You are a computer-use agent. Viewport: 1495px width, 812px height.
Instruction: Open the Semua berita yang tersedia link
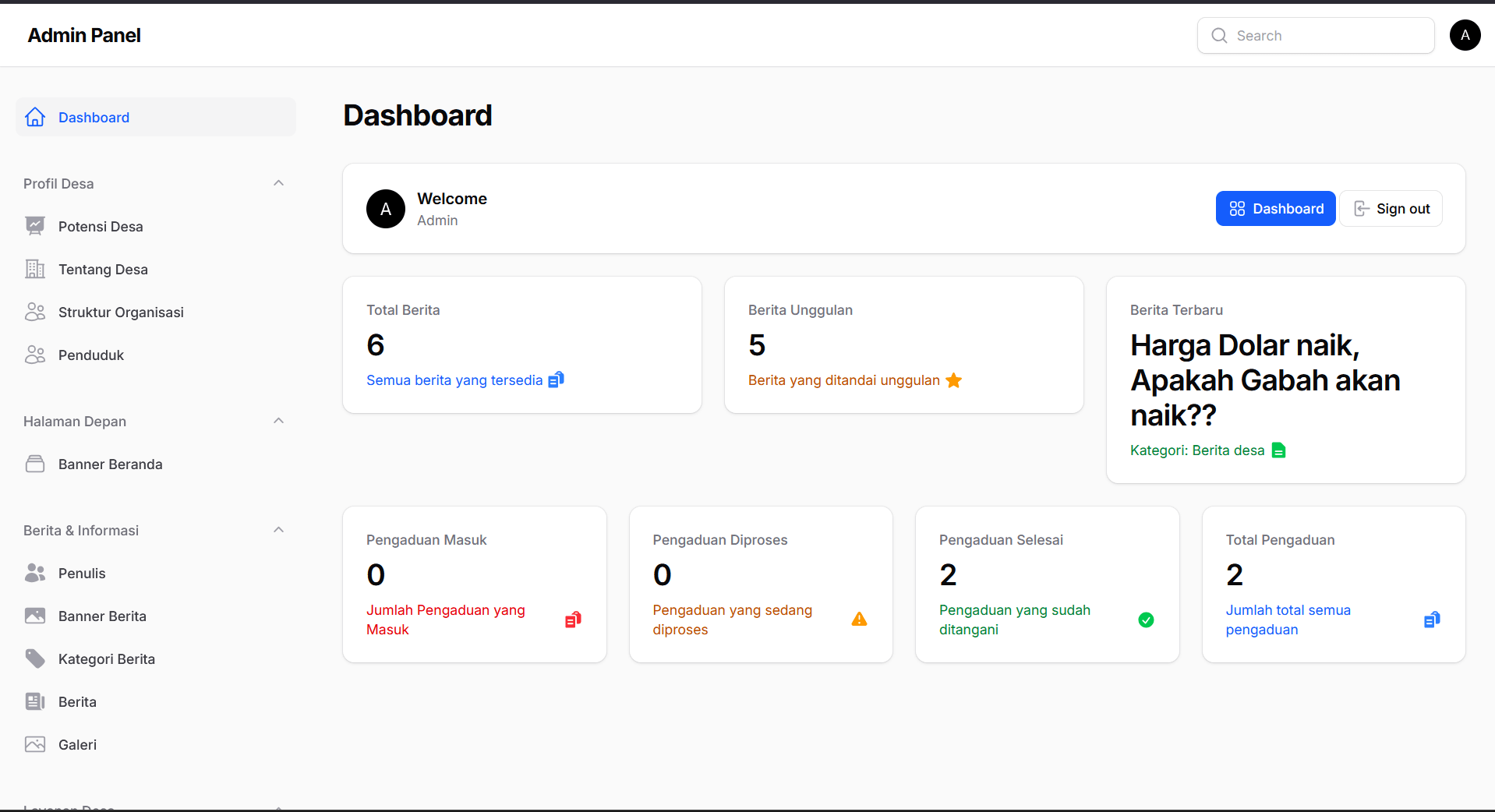coord(454,380)
